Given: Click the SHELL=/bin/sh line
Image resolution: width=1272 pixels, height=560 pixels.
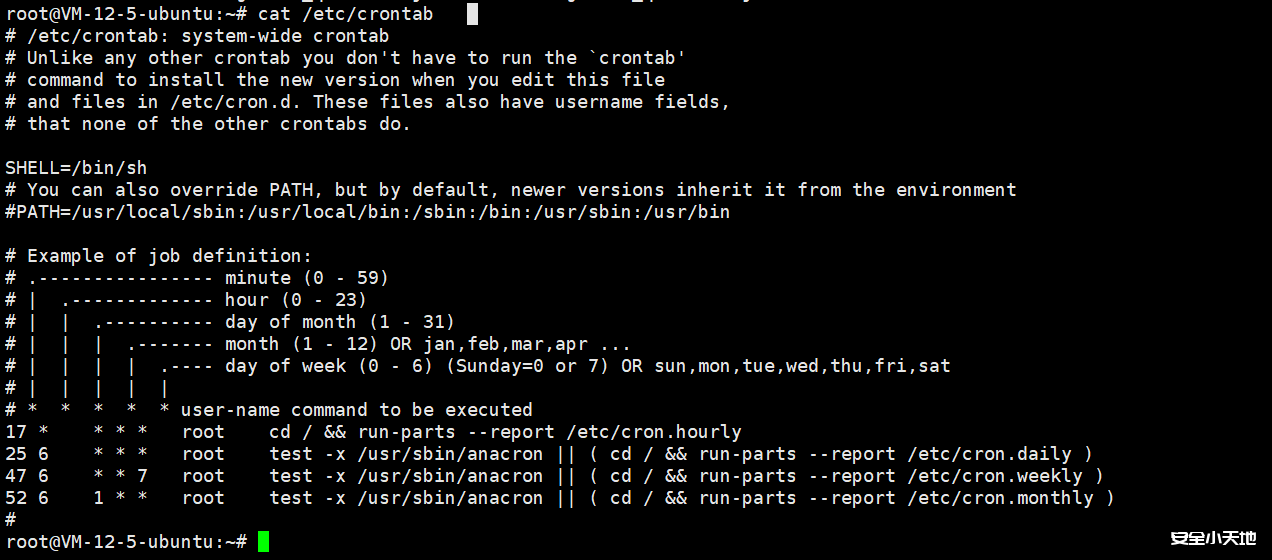Looking at the screenshot, I should pos(76,168).
